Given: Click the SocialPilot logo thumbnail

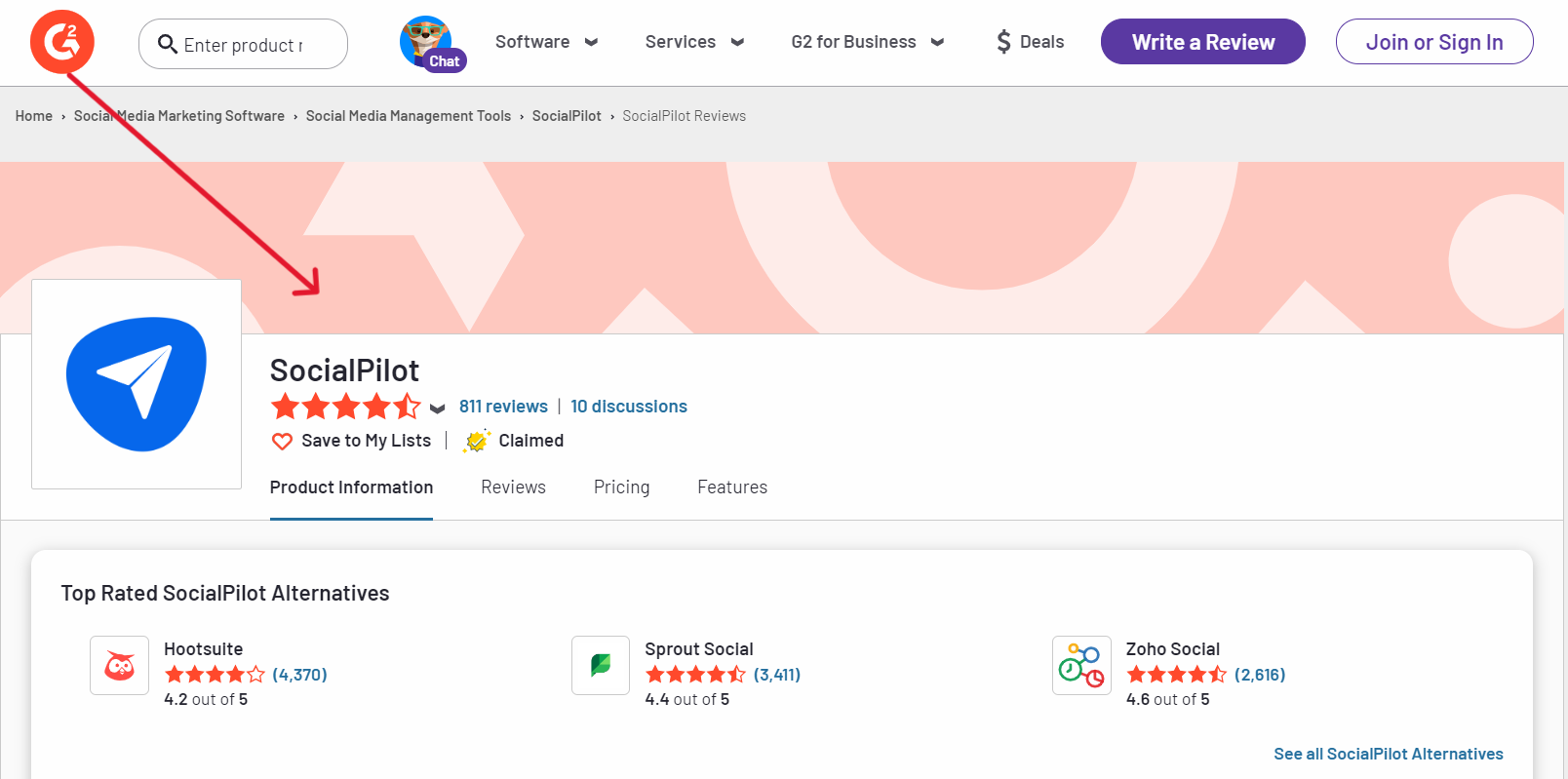Looking at the screenshot, I should click(x=137, y=384).
